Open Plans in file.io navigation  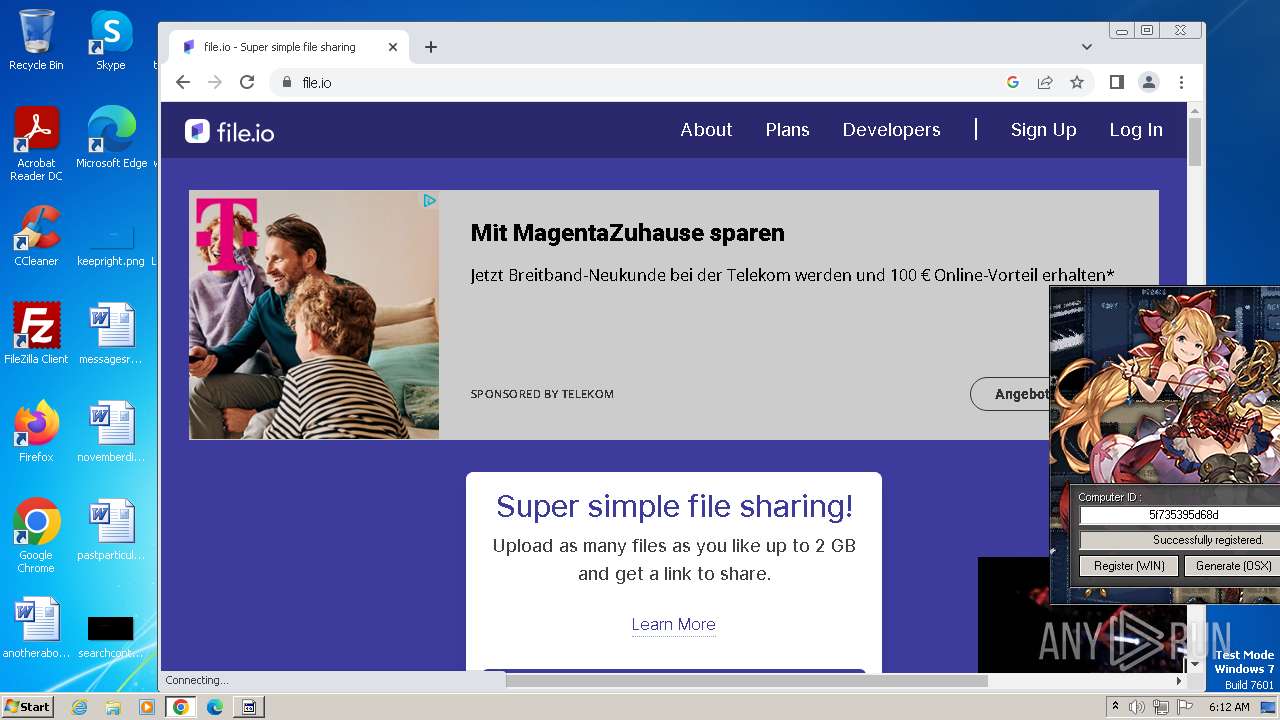tap(787, 130)
